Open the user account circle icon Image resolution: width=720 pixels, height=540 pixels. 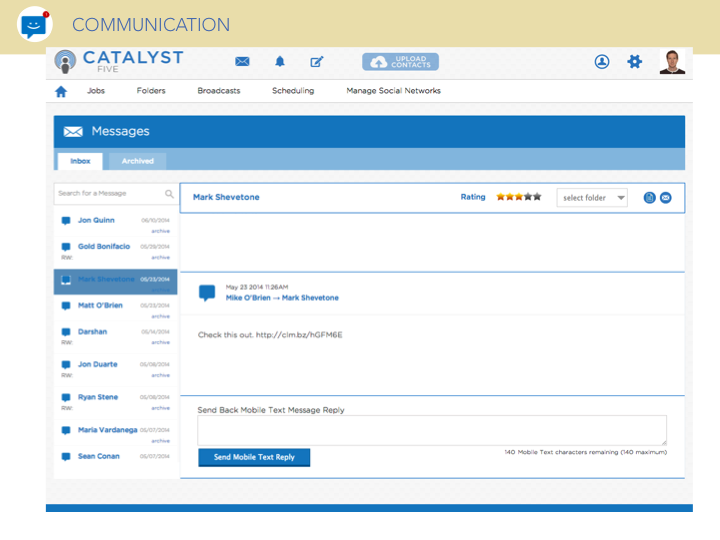602,62
